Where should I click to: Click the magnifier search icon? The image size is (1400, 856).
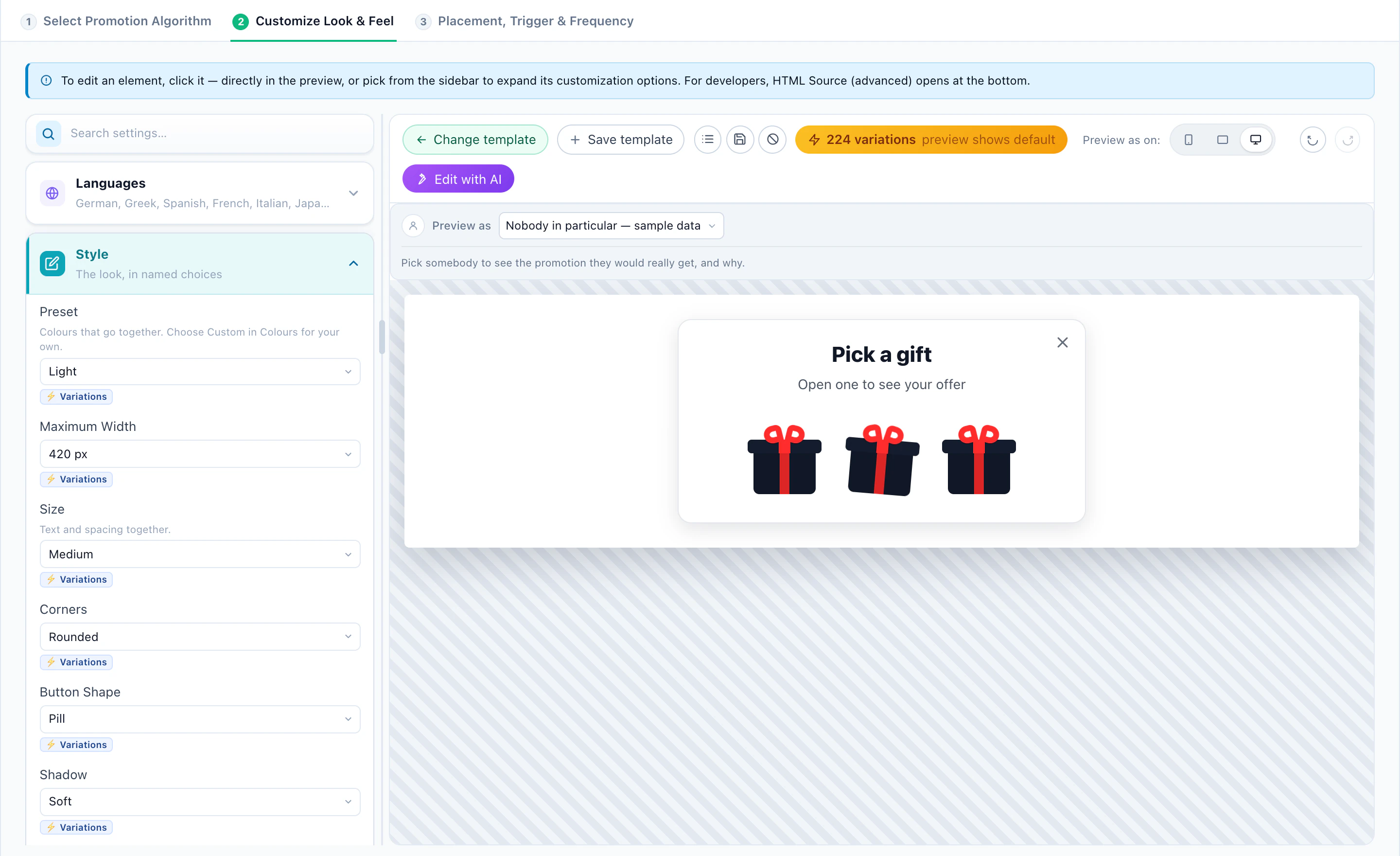49,134
